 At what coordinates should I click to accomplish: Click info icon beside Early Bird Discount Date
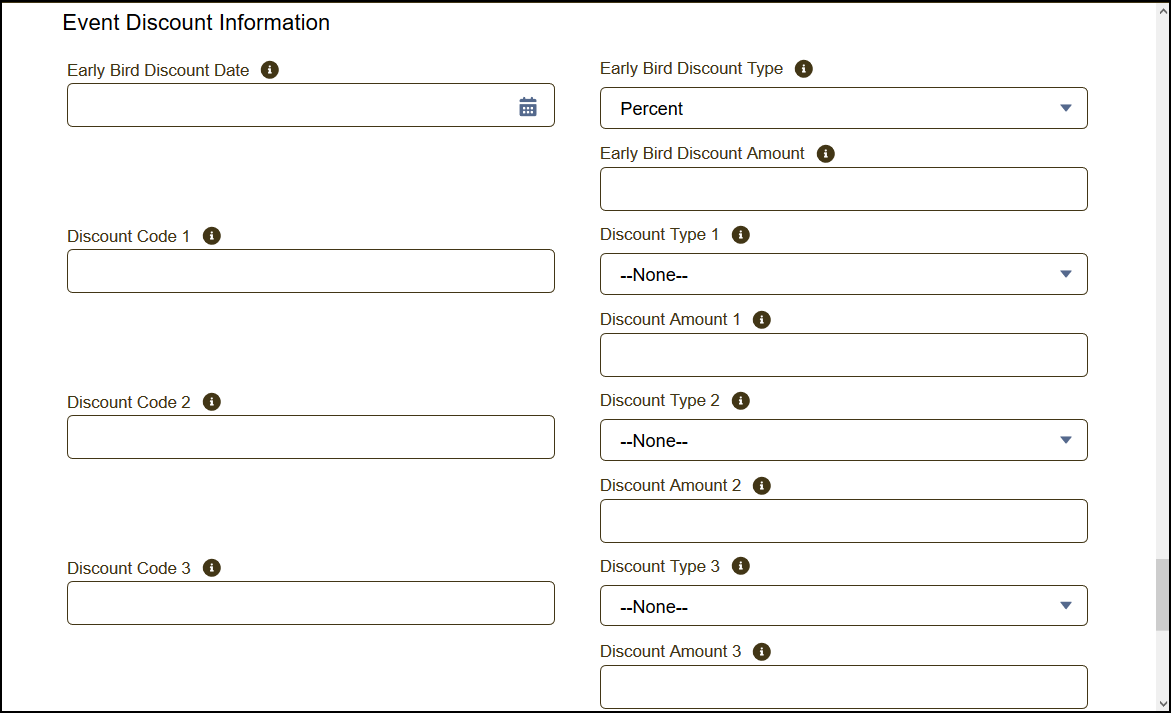[x=269, y=70]
